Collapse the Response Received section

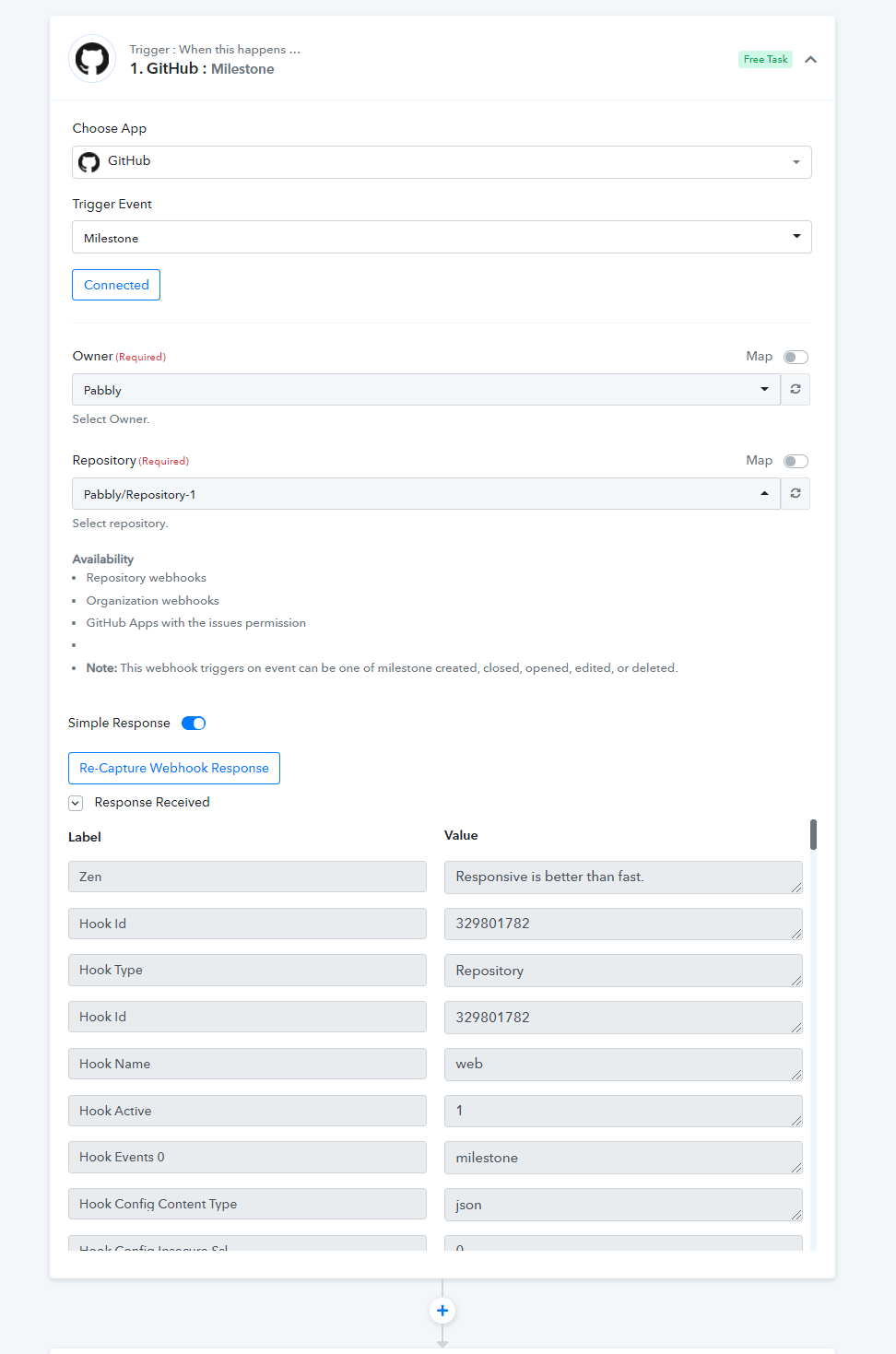point(76,803)
